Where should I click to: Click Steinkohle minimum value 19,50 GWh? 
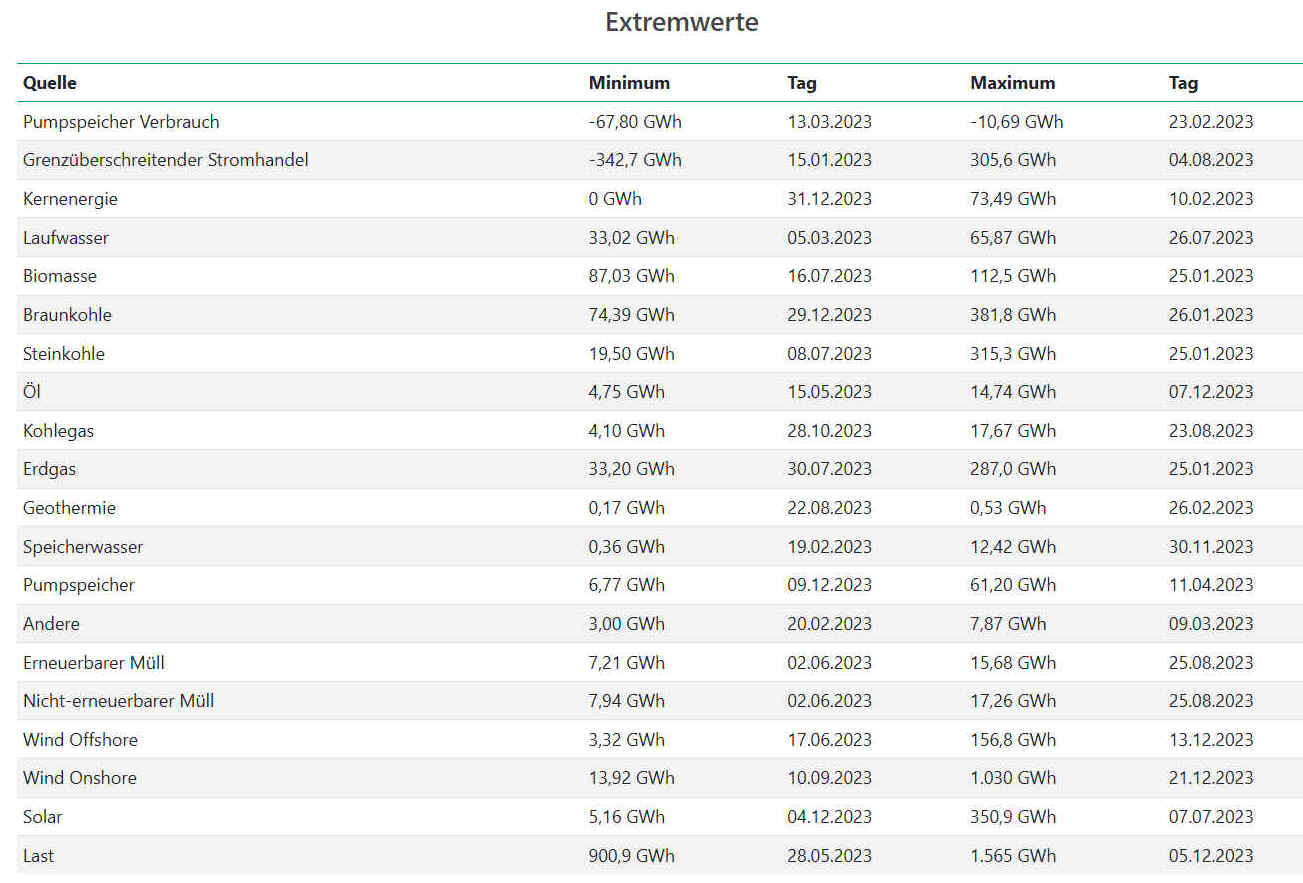(631, 354)
